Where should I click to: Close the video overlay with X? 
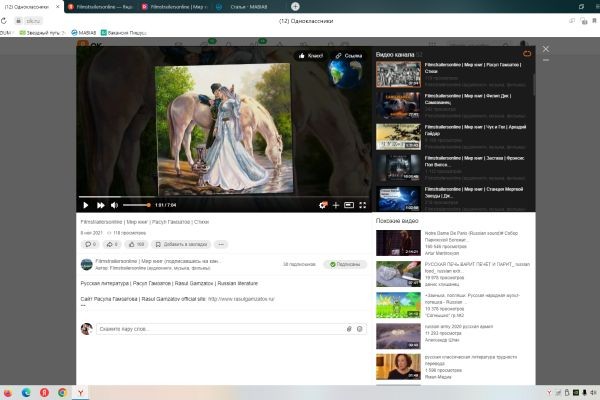(546, 49)
